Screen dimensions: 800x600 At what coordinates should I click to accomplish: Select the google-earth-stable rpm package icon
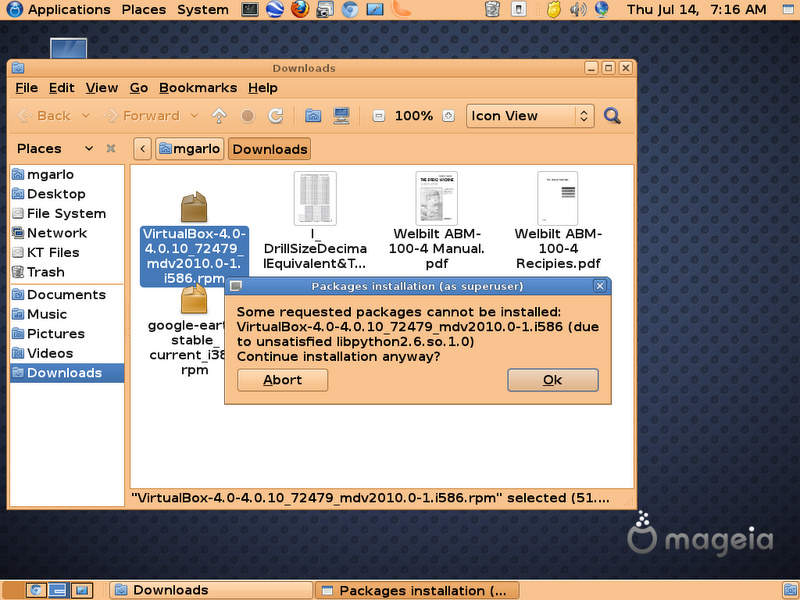pos(194,299)
